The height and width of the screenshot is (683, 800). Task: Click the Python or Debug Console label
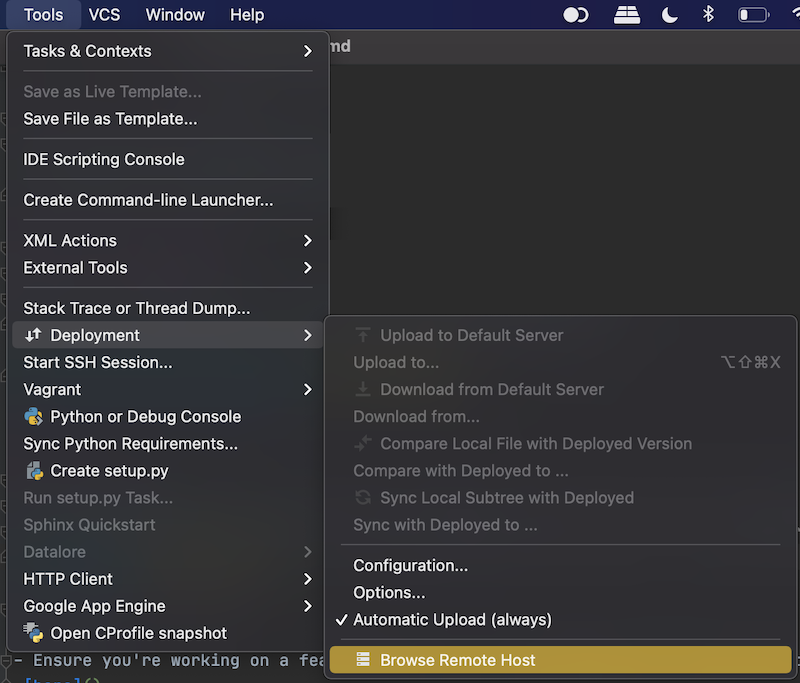(x=145, y=417)
